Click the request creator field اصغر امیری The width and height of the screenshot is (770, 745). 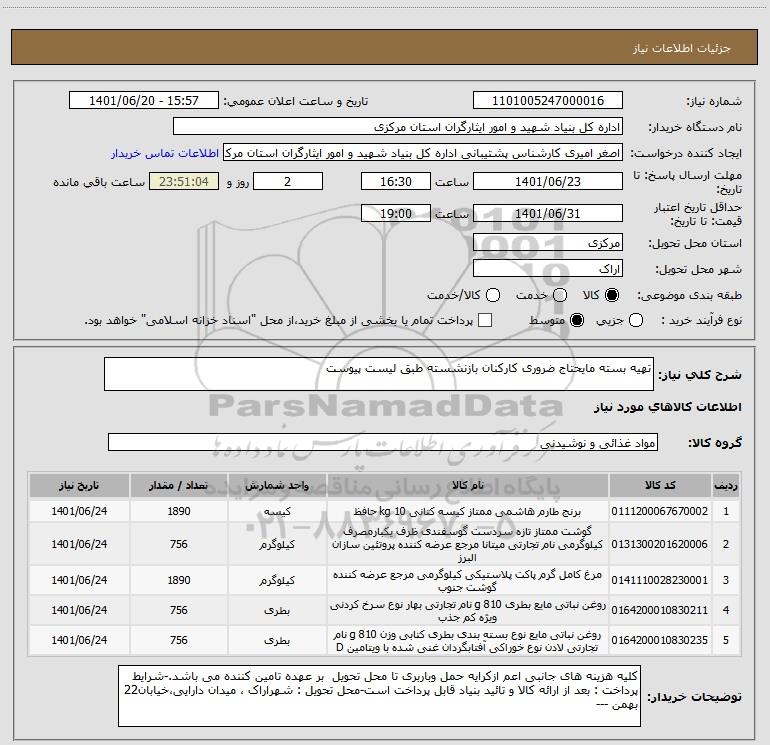tap(423, 153)
